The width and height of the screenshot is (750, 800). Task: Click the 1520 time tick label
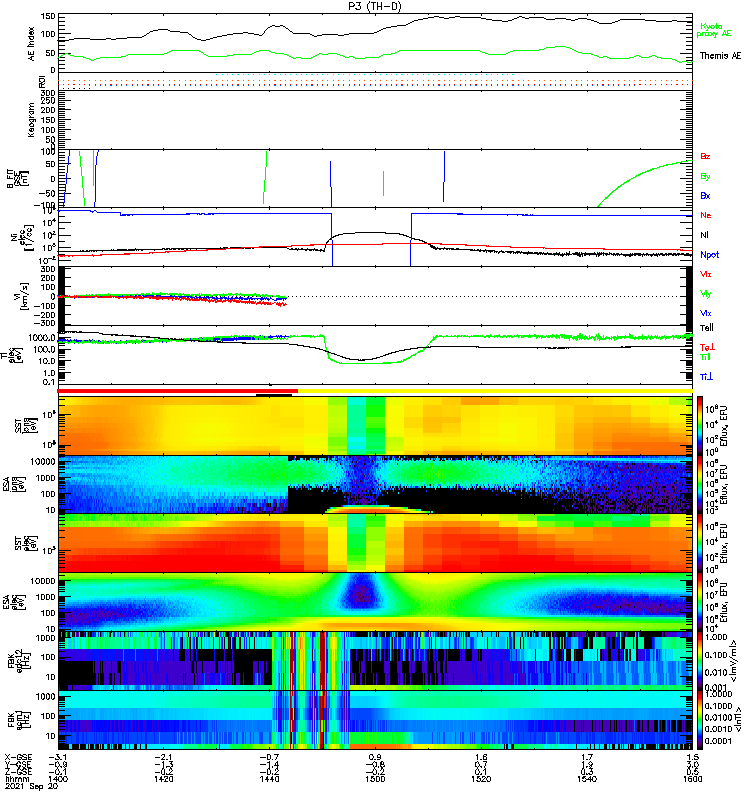[x=481, y=779]
